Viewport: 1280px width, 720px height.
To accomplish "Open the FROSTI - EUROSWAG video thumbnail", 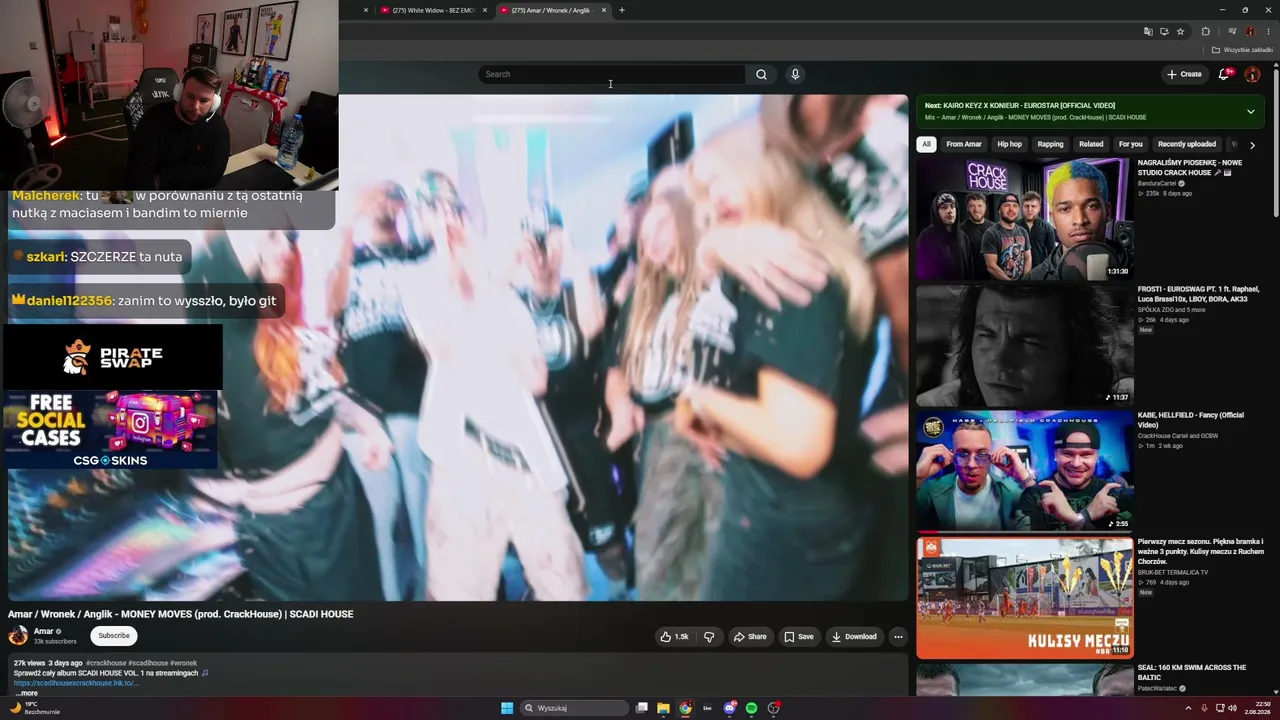I will [x=1024, y=345].
